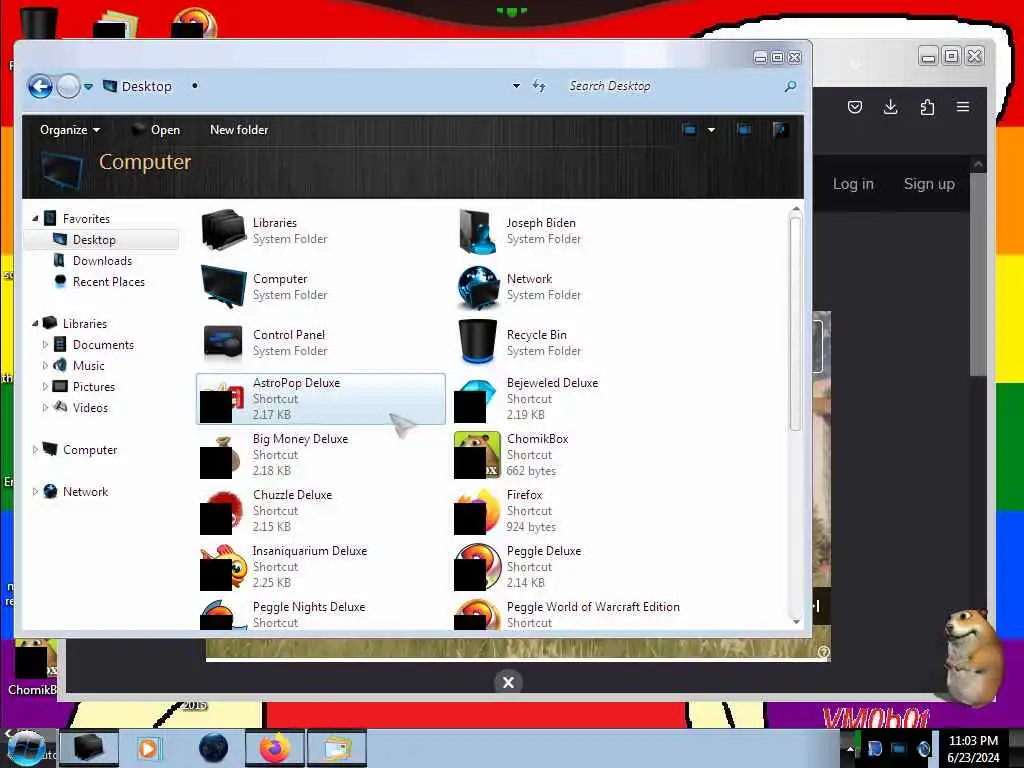Image resolution: width=1024 pixels, height=768 pixels.
Task: Click the Open toolbar button
Action: [x=156, y=130]
